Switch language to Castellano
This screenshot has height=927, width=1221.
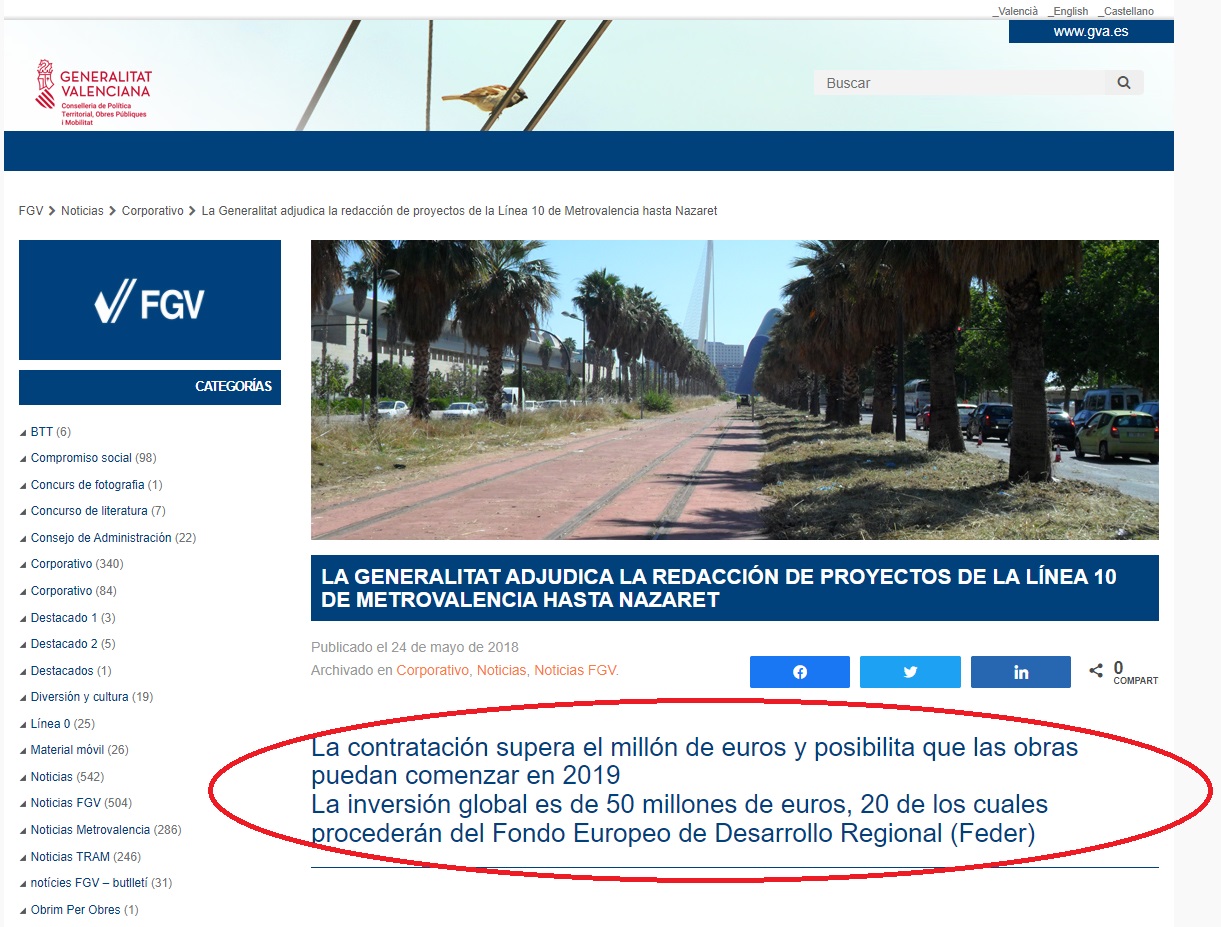(x=1125, y=11)
